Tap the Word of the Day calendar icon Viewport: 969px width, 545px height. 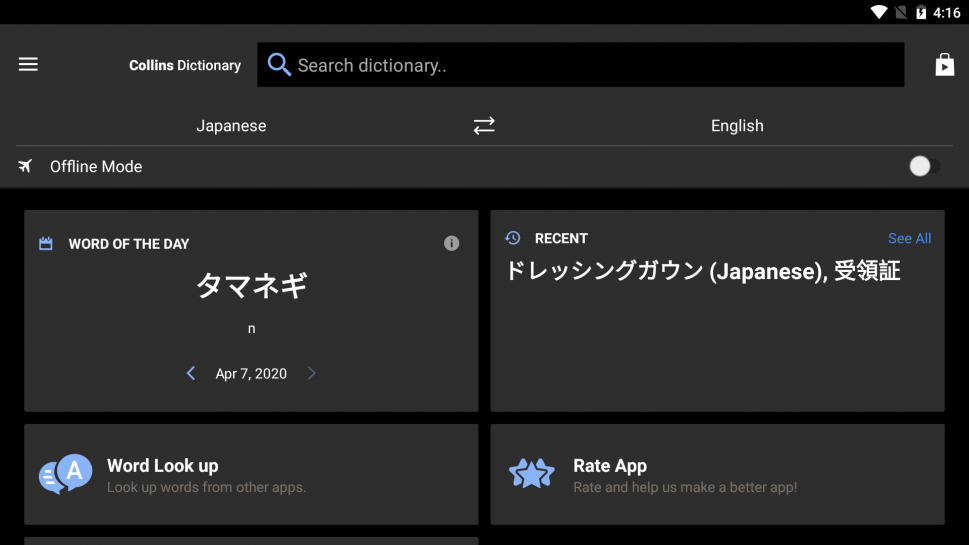point(46,243)
